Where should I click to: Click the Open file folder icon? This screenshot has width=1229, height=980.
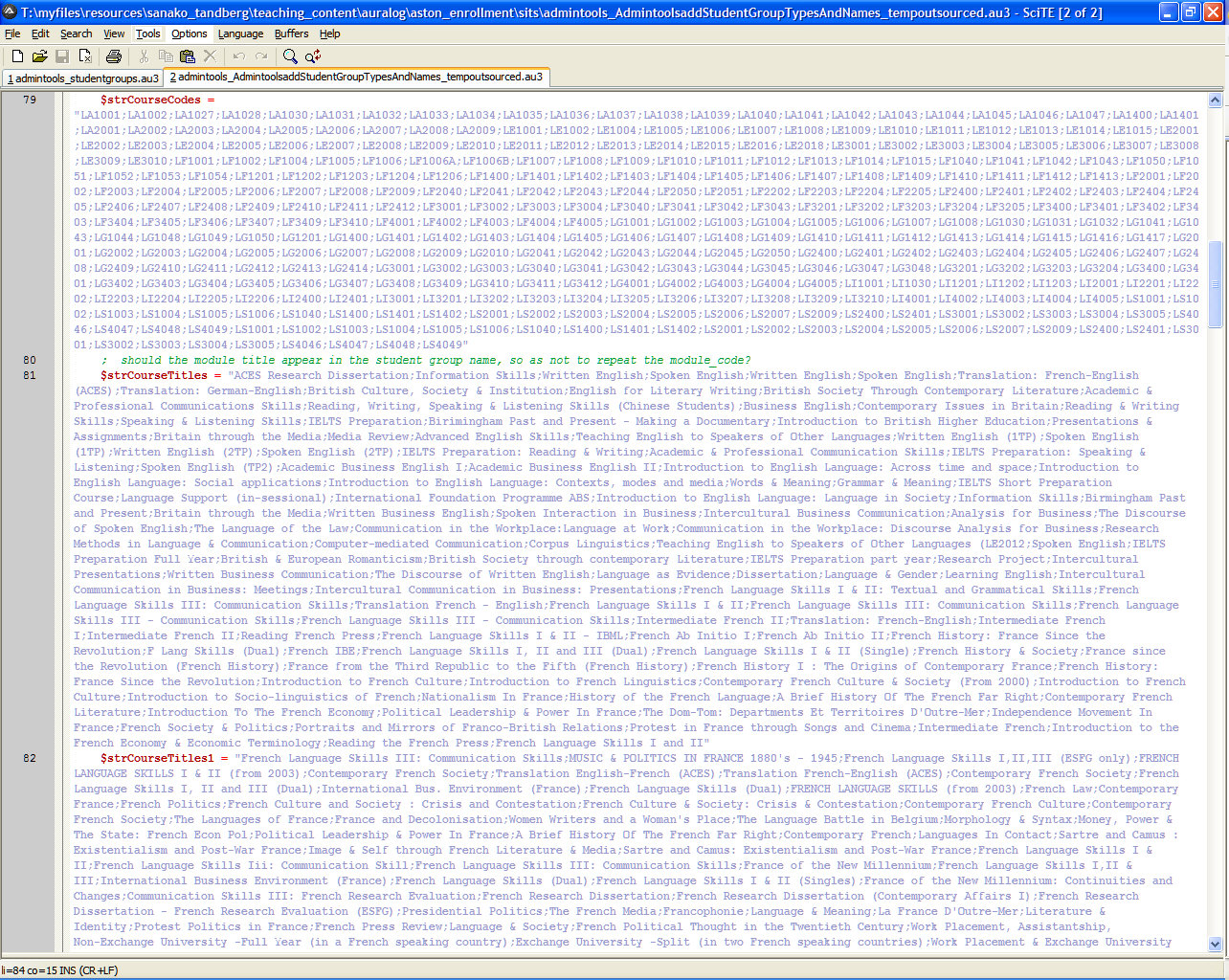pos(40,56)
